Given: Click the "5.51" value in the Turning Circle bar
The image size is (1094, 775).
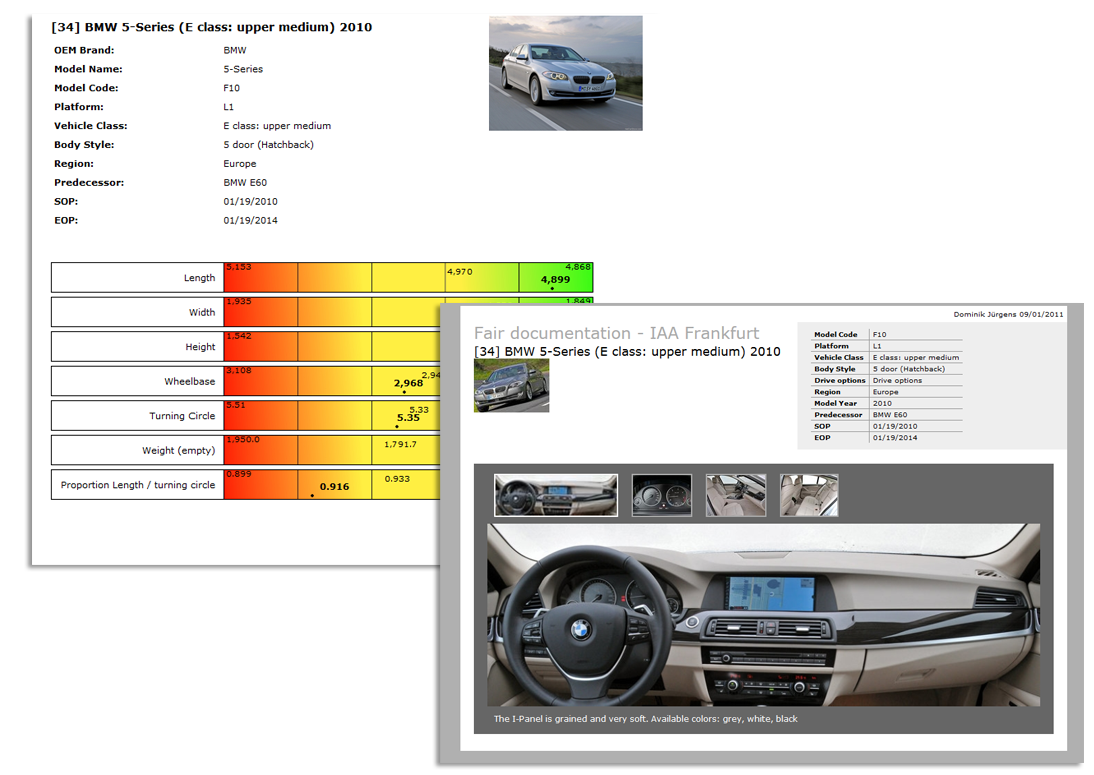Looking at the screenshot, I should [x=236, y=405].
